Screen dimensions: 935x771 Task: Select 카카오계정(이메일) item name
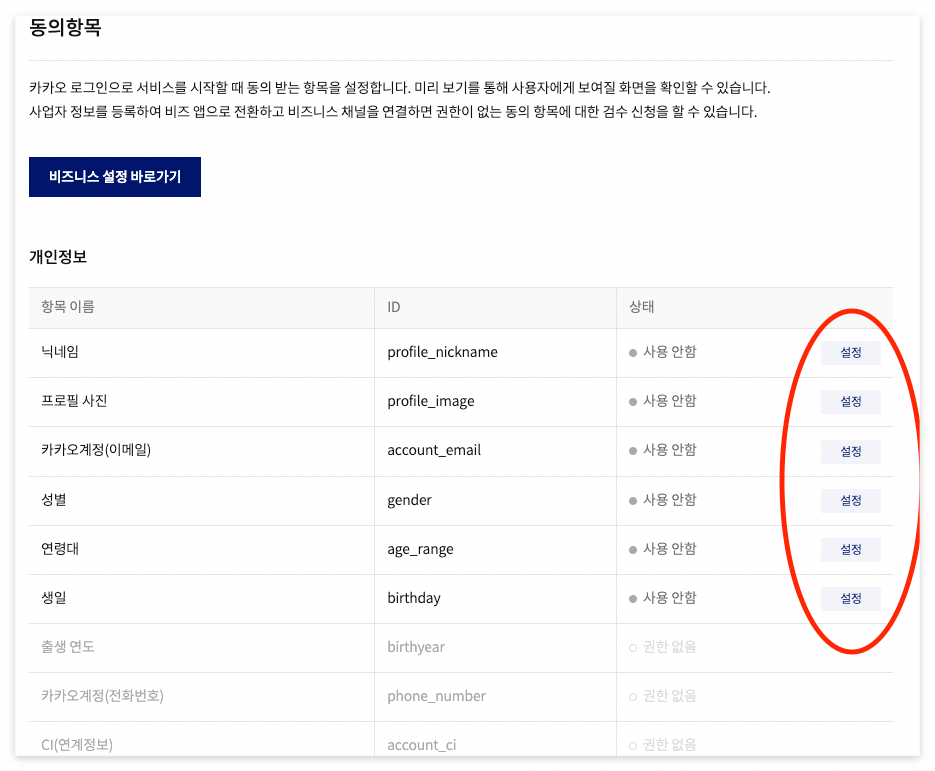click(96, 450)
